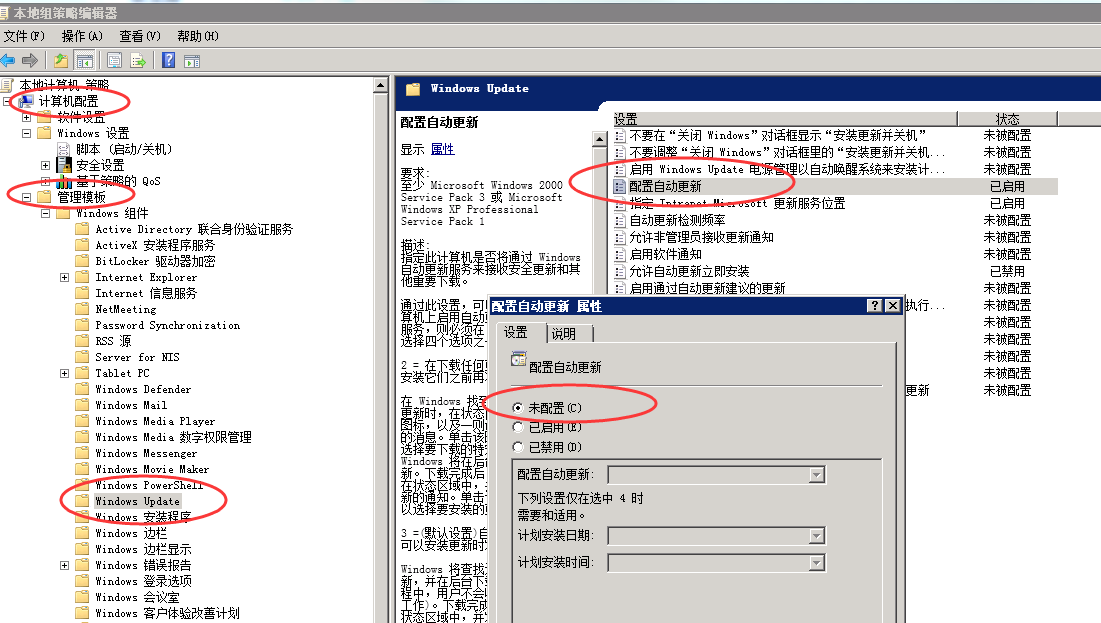Select the 已禁用 radio button
This screenshot has width=1101, height=623.
pos(518,447)
